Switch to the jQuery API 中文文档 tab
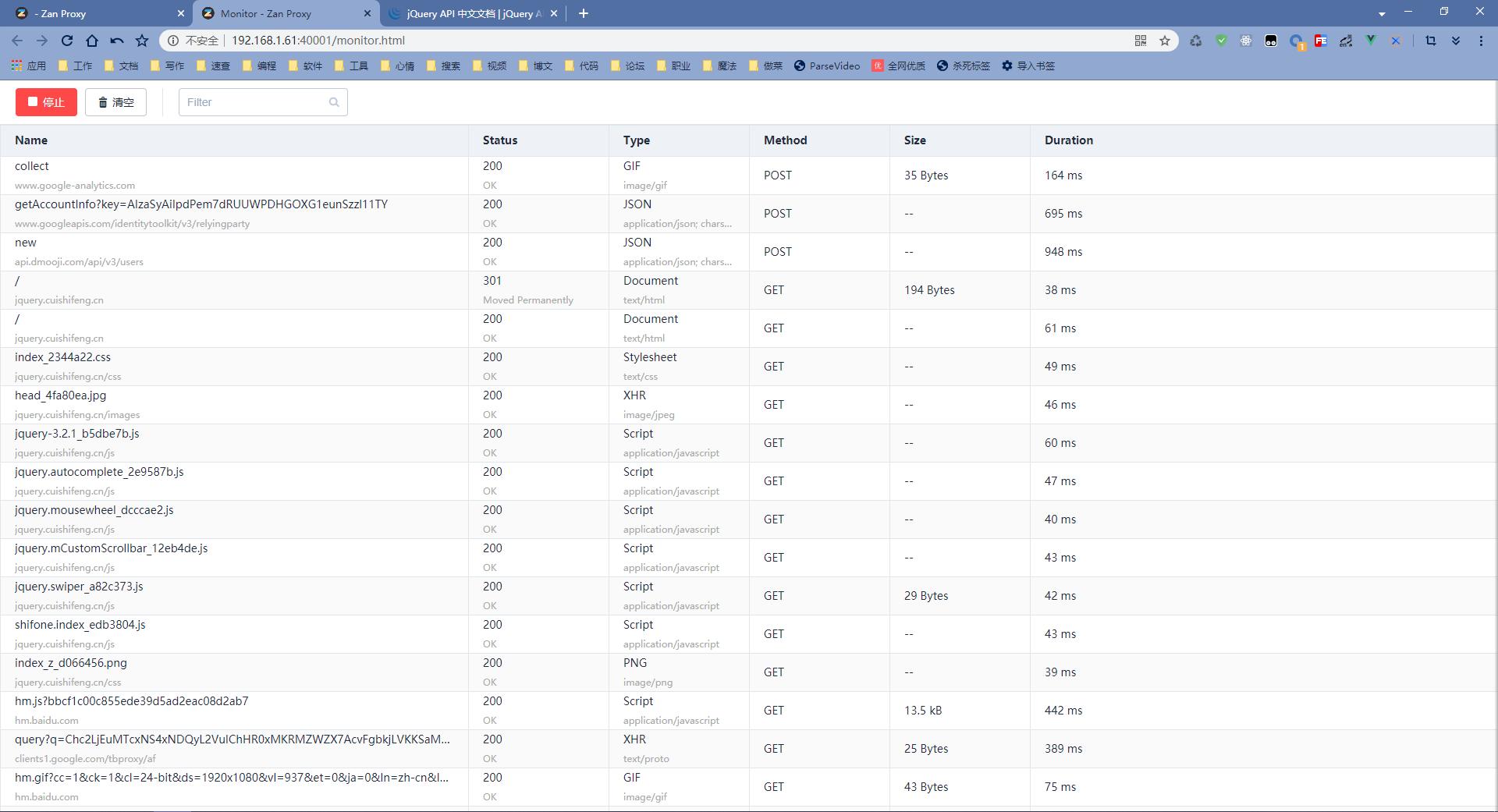1498x812 pixels. coord(472,13)
